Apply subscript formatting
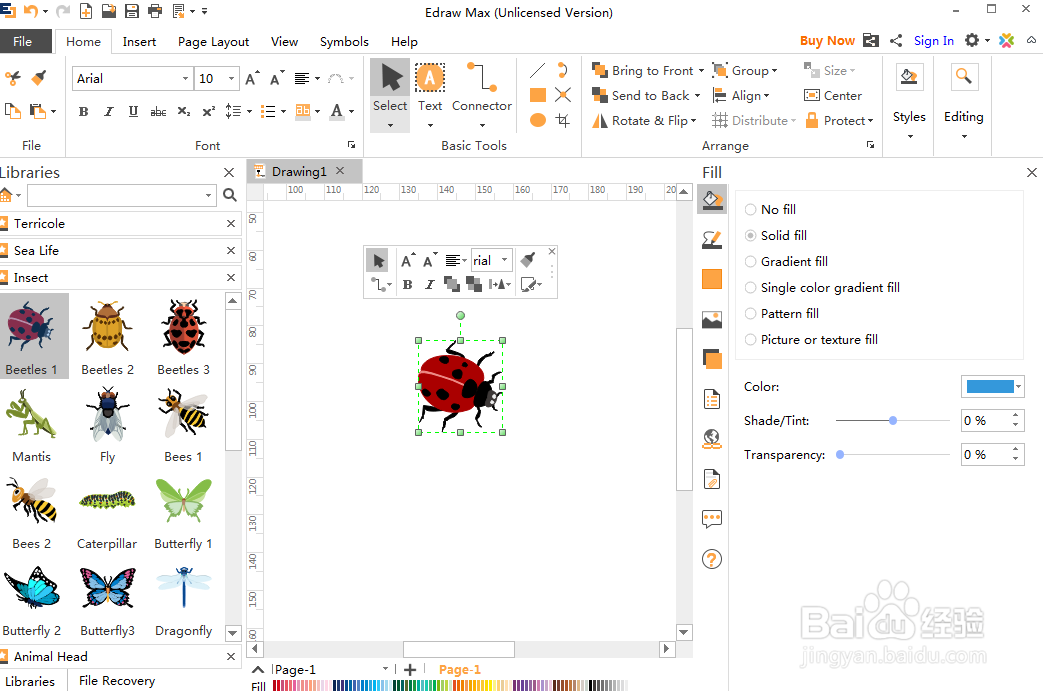The image size is (1043, 691). point(184,112)
